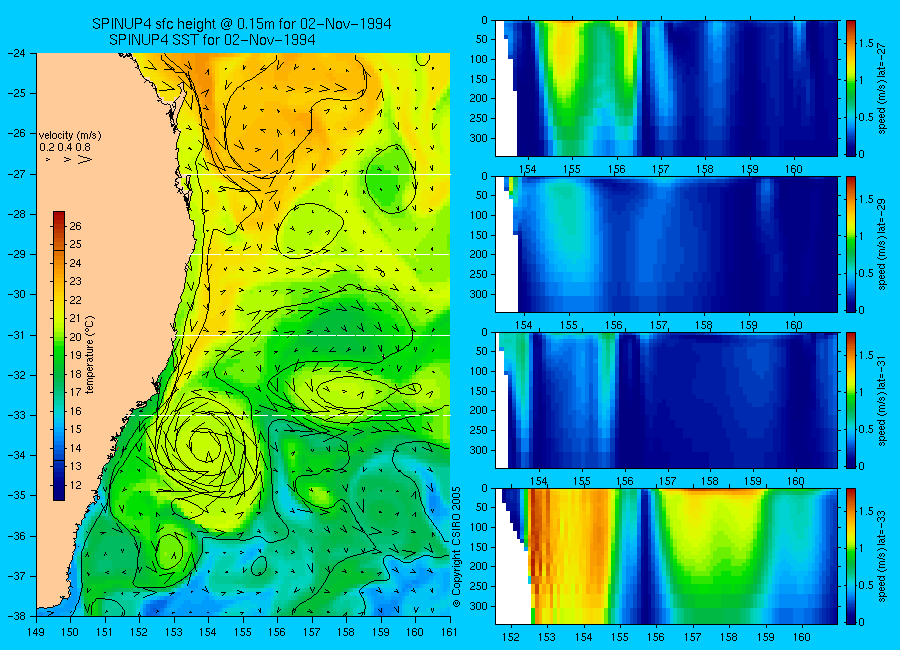
Task: Click the lat=-33 speed section plot
Action: pyautogui.click(x=666, y=556)
